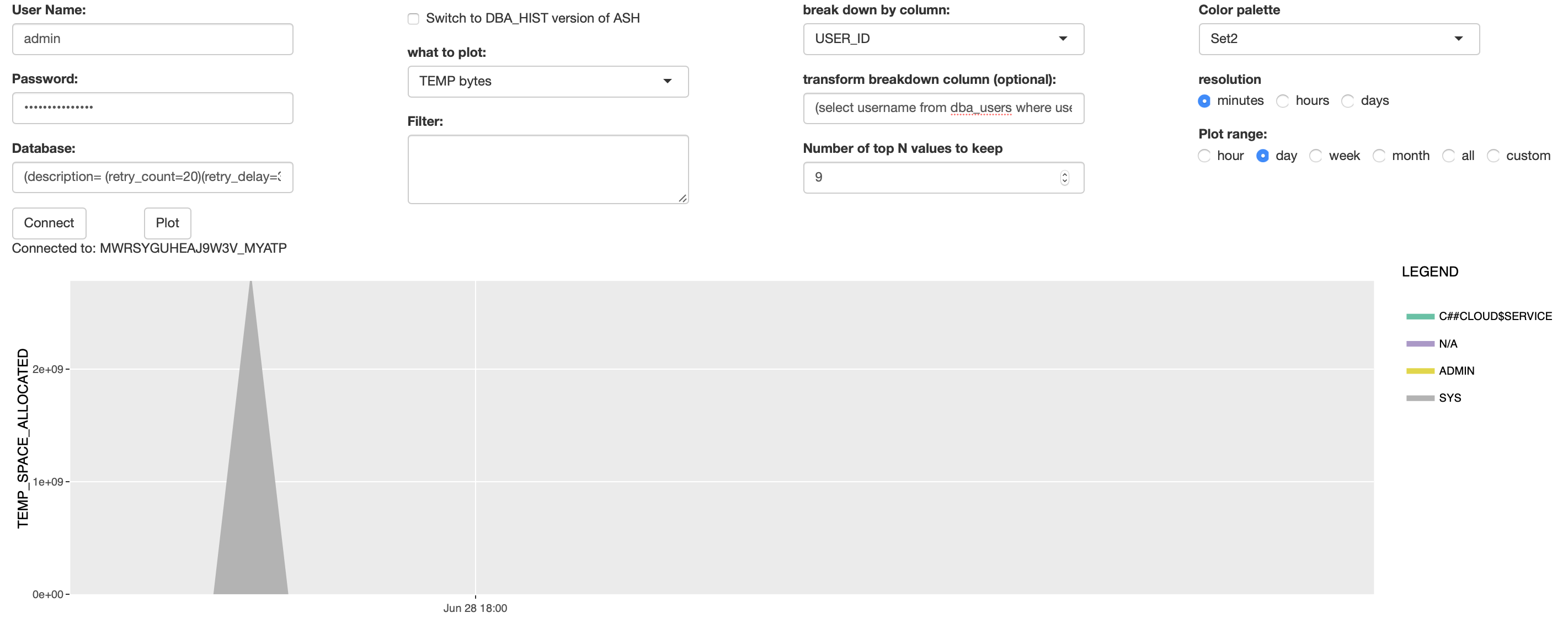Select 'days' resolution
Image resolution: width=1568 pixels, height=618 pixels.
[x=1349, y=101]
